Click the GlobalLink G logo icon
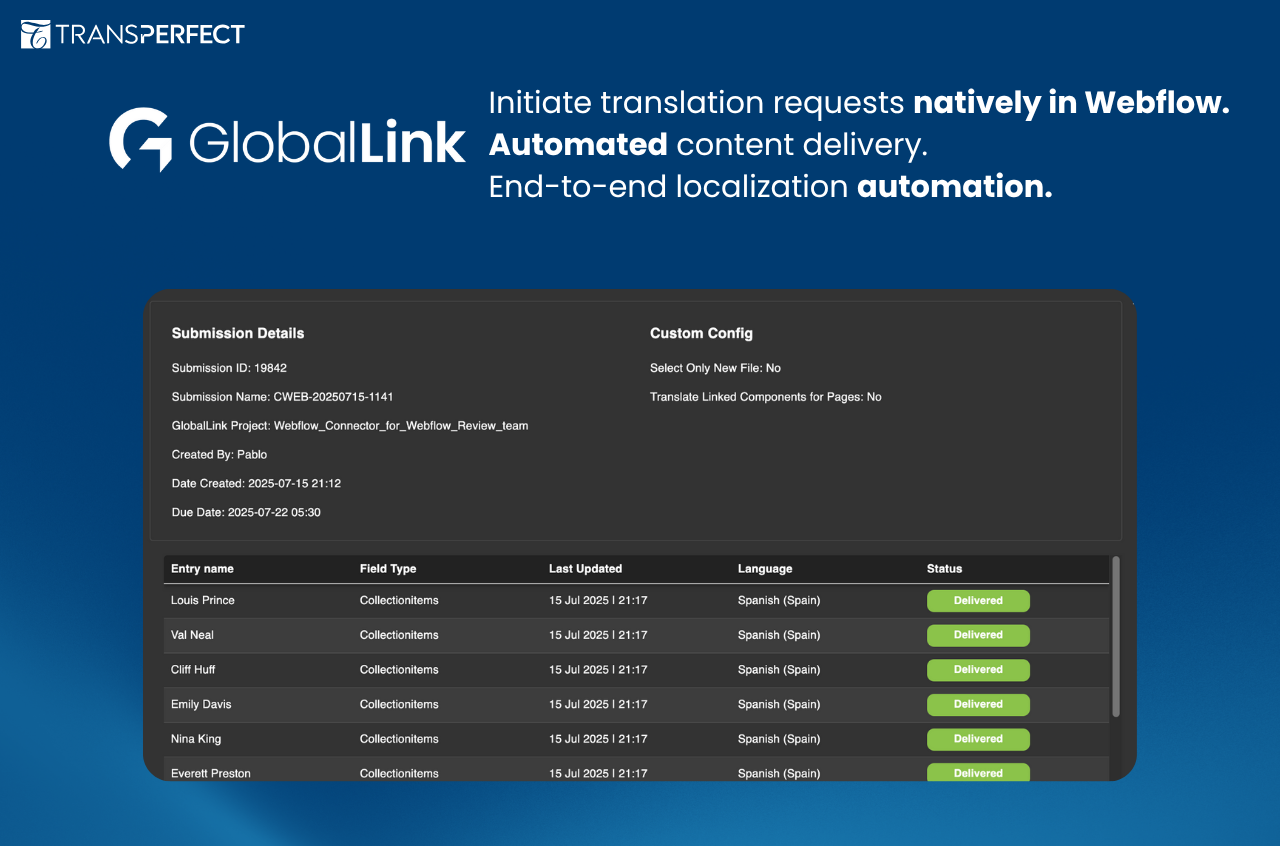The height and width of the screenshot is (846, 1280). pos(141,139)
